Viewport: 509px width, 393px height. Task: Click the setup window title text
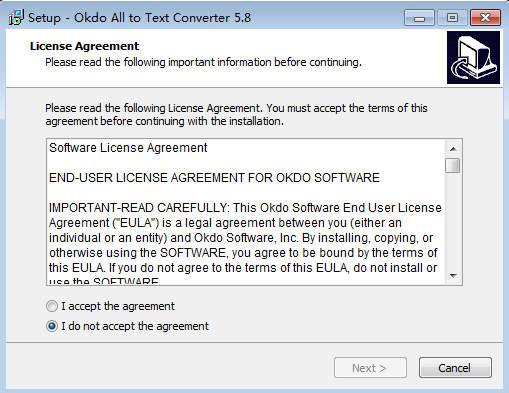pyautogui.click(x=139, y=18)
